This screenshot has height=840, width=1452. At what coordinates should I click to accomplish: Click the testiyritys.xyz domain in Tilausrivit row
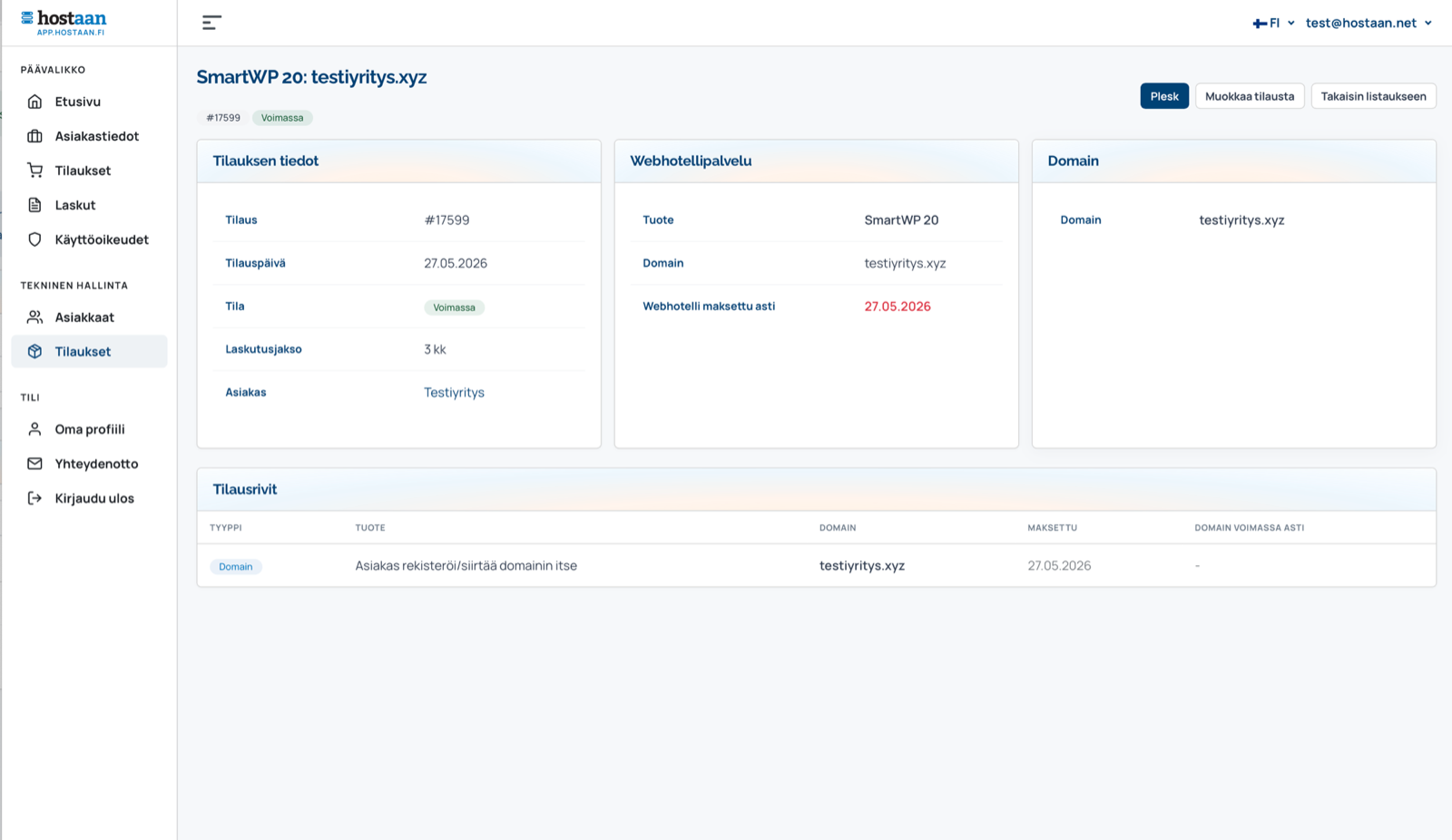pyautogui.click(x=862, y=566)
